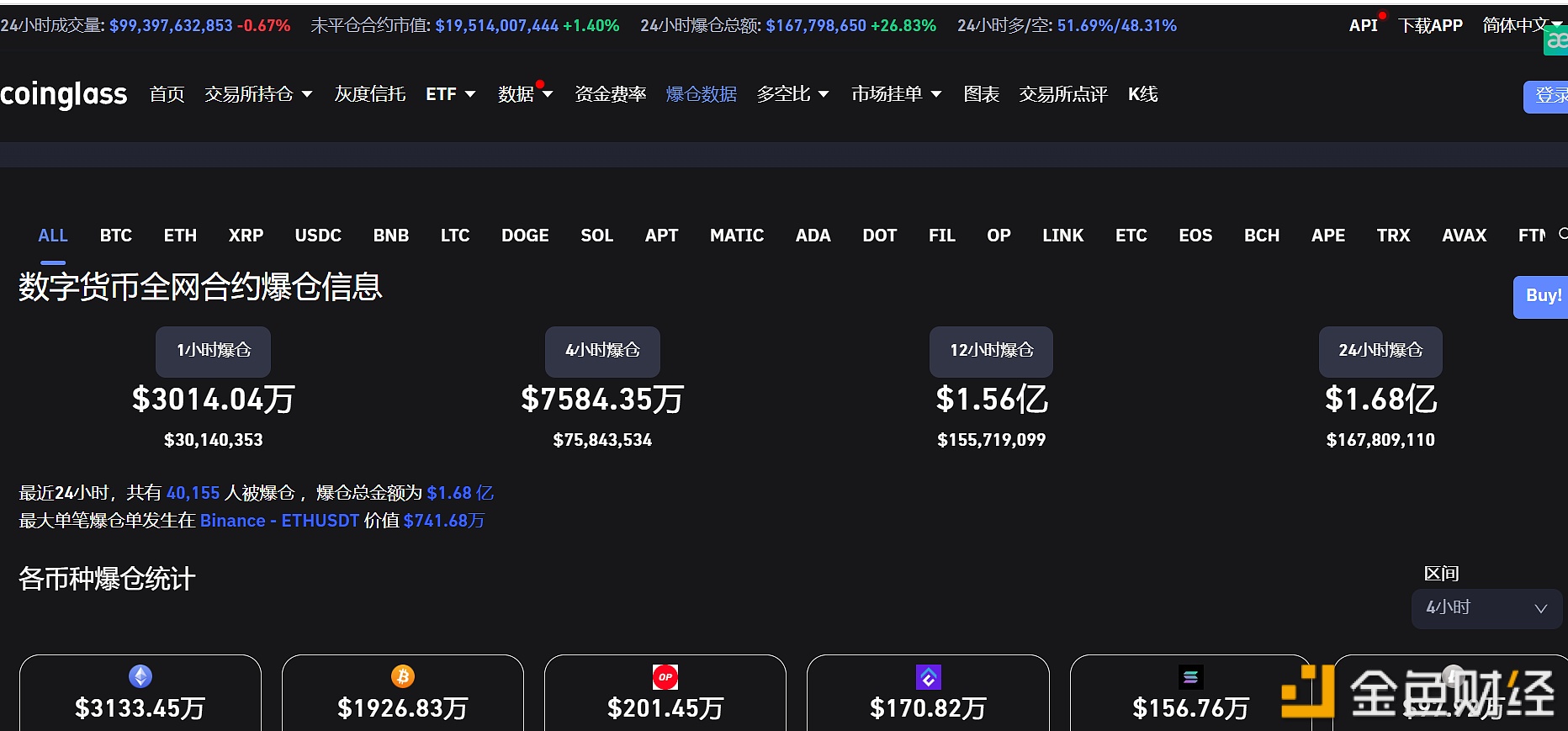Screen dimensions: 1568x731
Task: Switch to the DOGE tab
Action: coord(525,236)
